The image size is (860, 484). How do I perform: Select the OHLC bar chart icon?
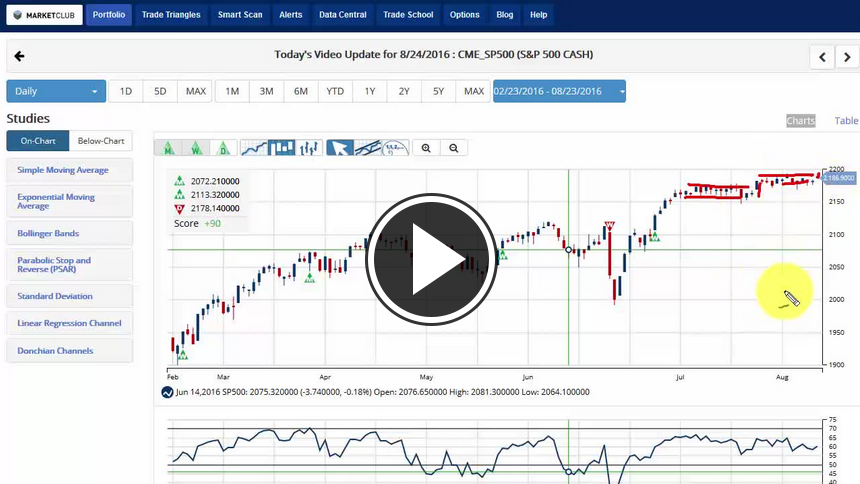[x=310, y=148]
